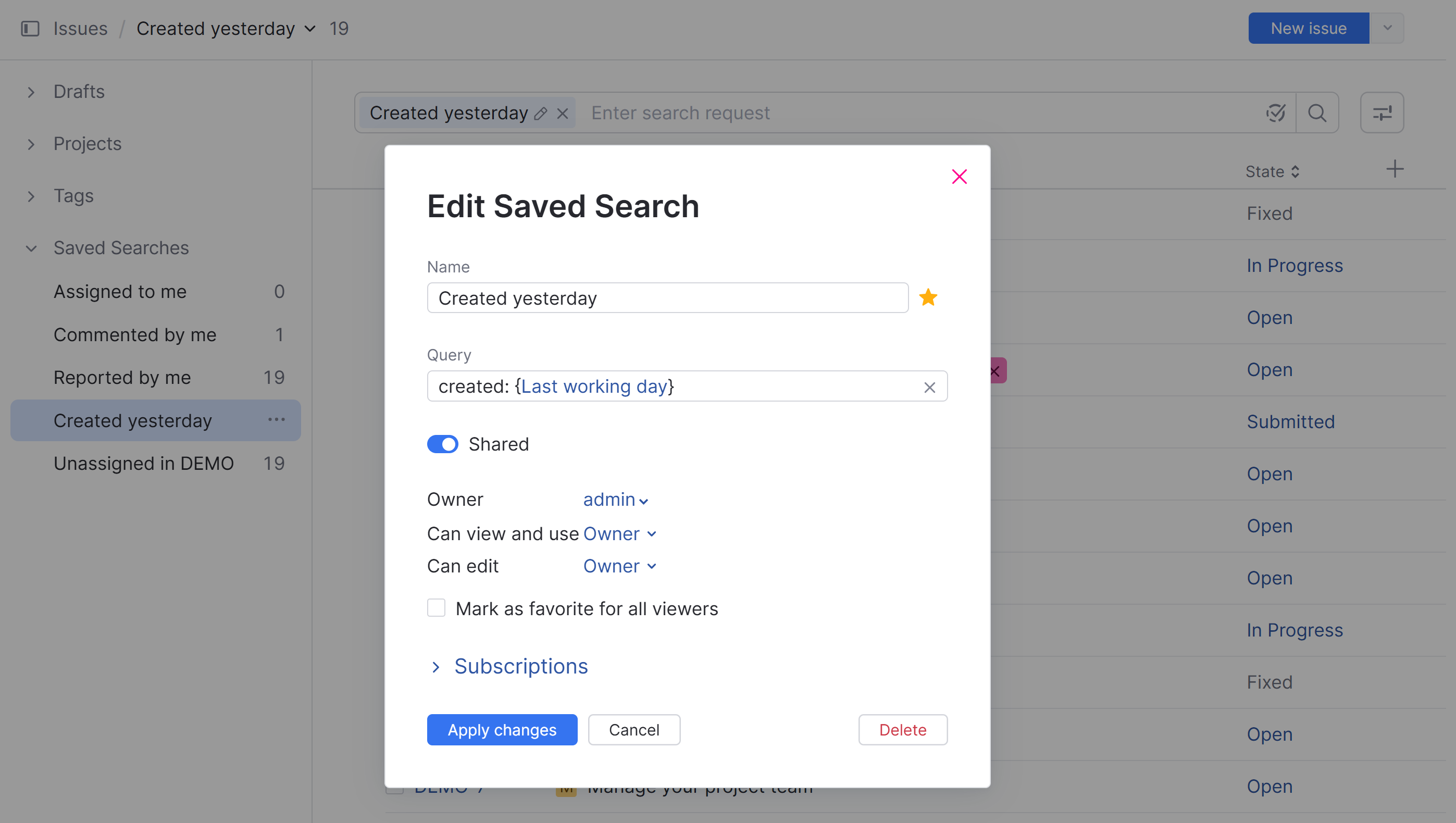Click the Name input field
Viewport: 1456px width, 823px height.
(667, 298)
